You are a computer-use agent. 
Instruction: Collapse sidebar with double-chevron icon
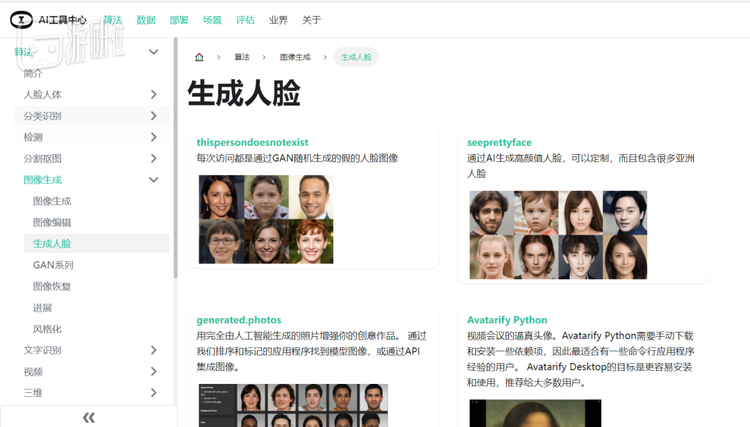point(88,417)
